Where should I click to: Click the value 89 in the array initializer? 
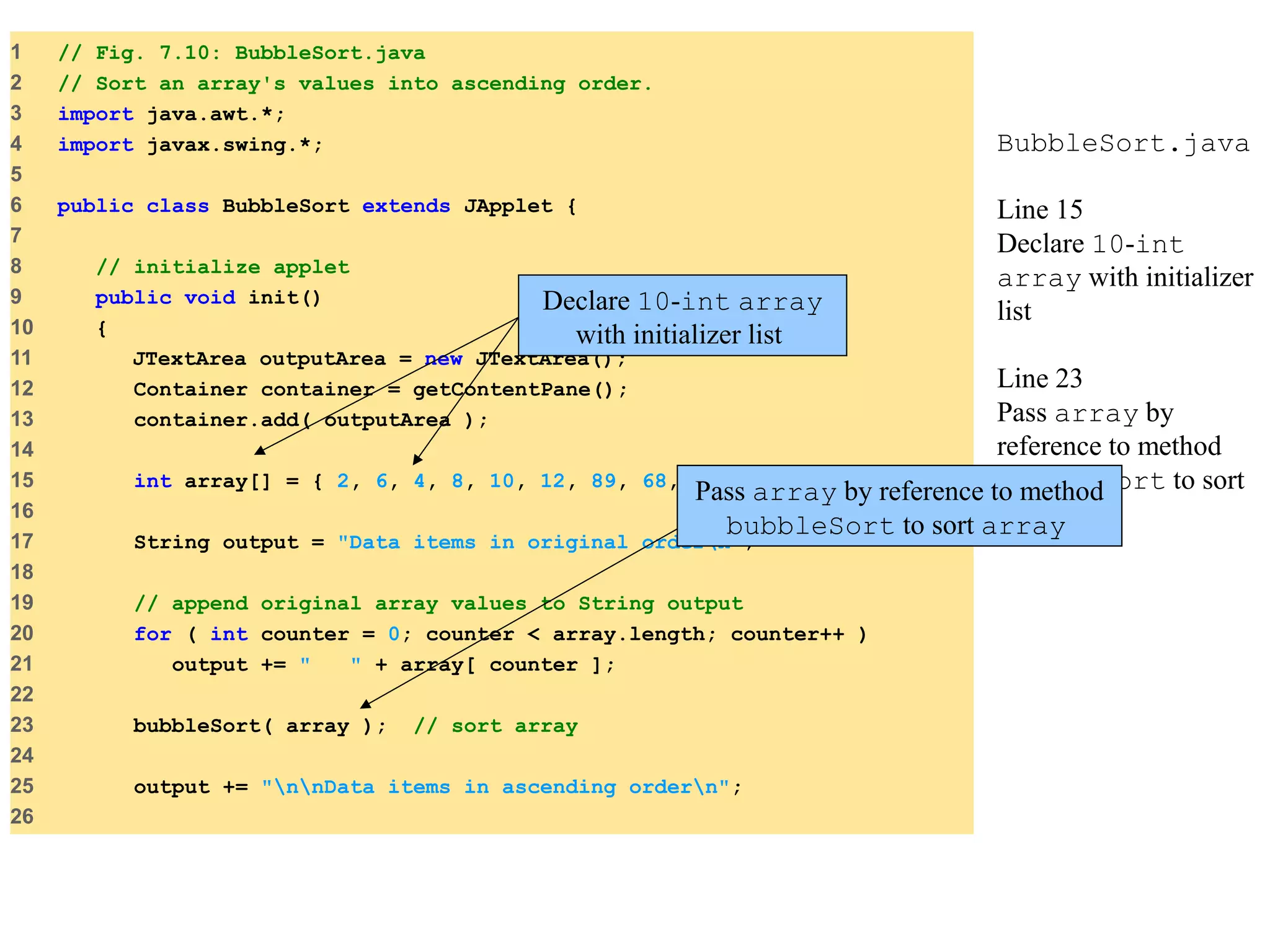tap(603, 480)
